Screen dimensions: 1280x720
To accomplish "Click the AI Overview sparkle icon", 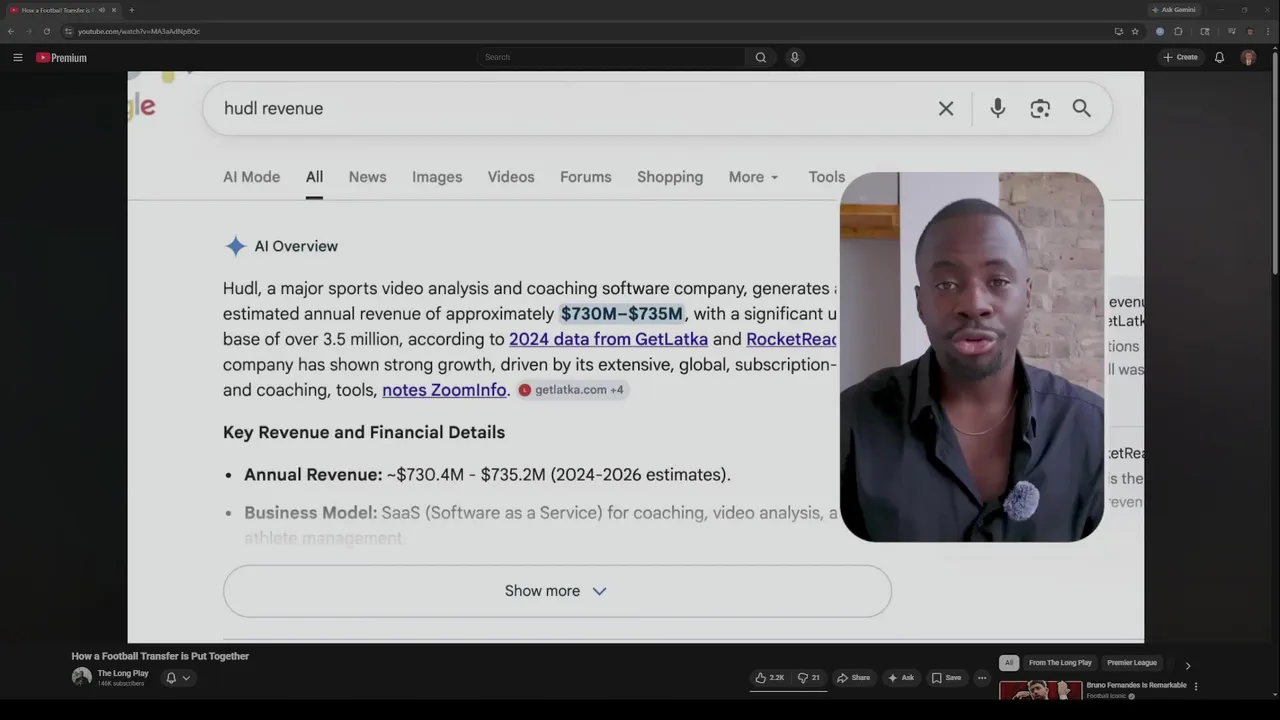I will coord(235,246).
